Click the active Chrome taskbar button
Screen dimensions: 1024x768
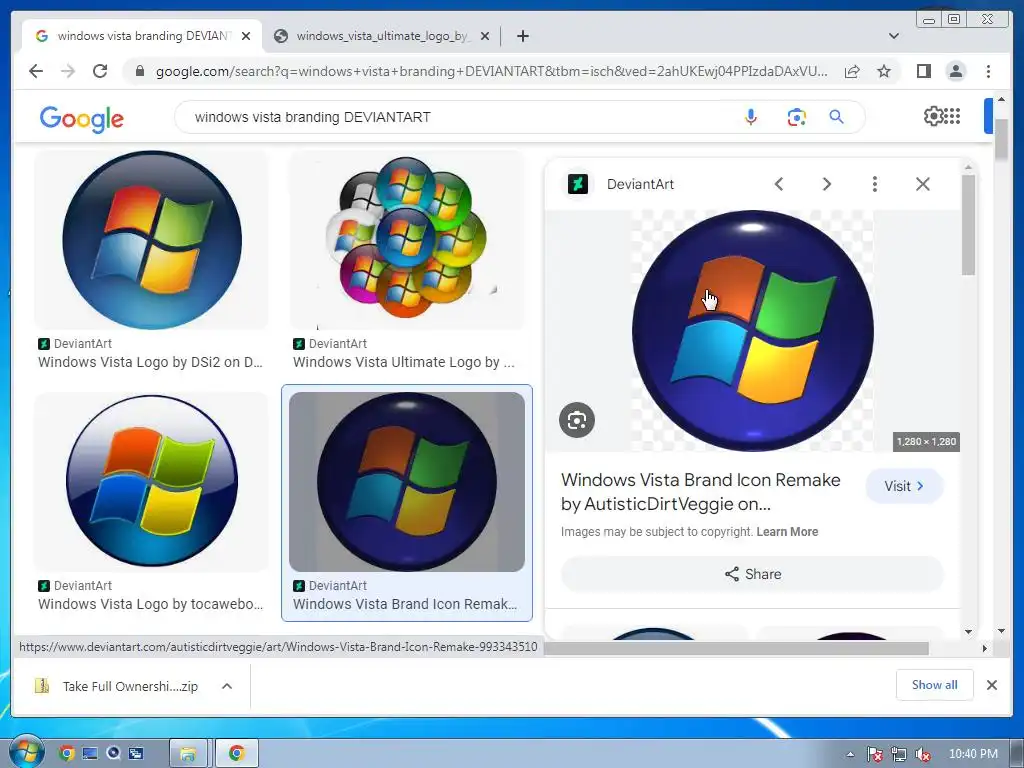click(x=236, y=754)
